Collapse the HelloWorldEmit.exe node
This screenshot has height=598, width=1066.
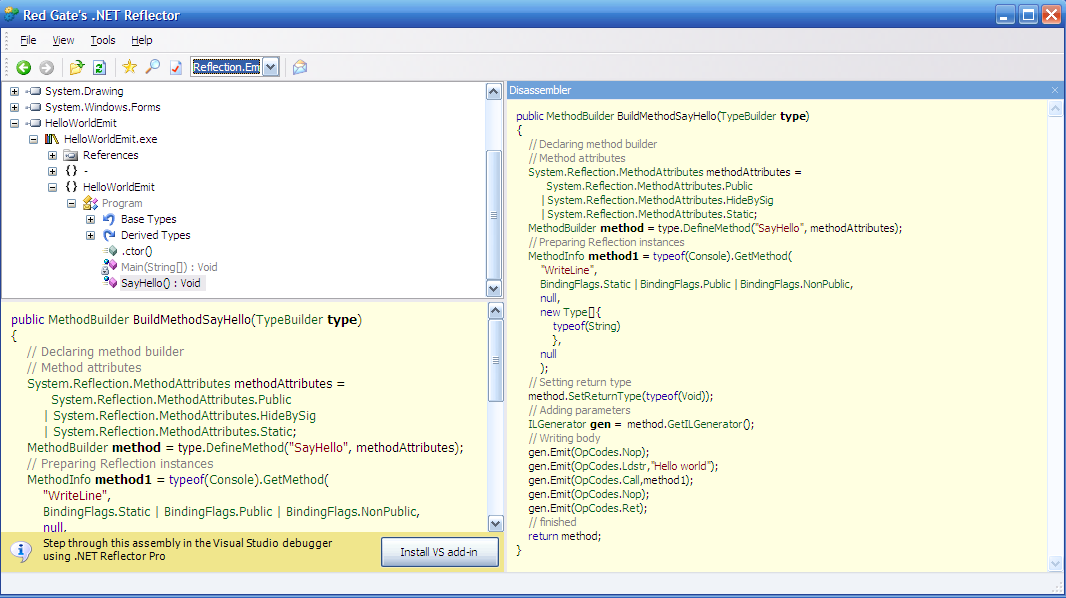point(33,139)
